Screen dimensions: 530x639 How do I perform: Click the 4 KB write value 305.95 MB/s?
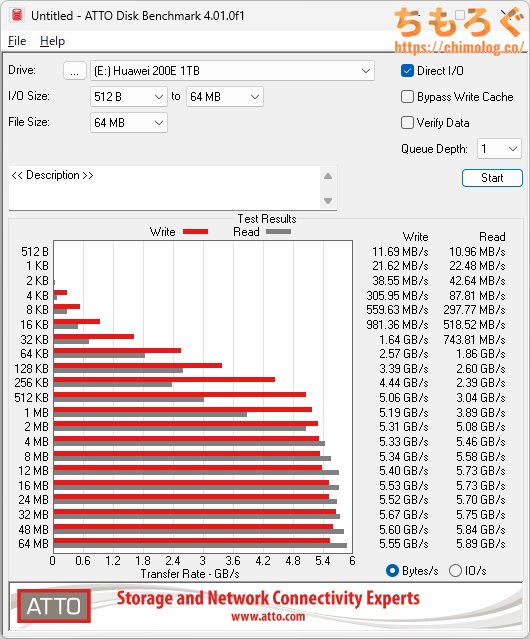tap(397, 295)
